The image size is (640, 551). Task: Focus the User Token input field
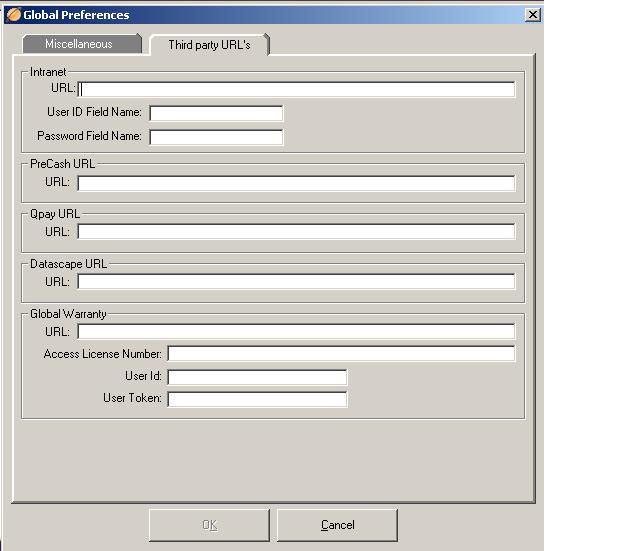pyautogui.click(x=257, y=399)
